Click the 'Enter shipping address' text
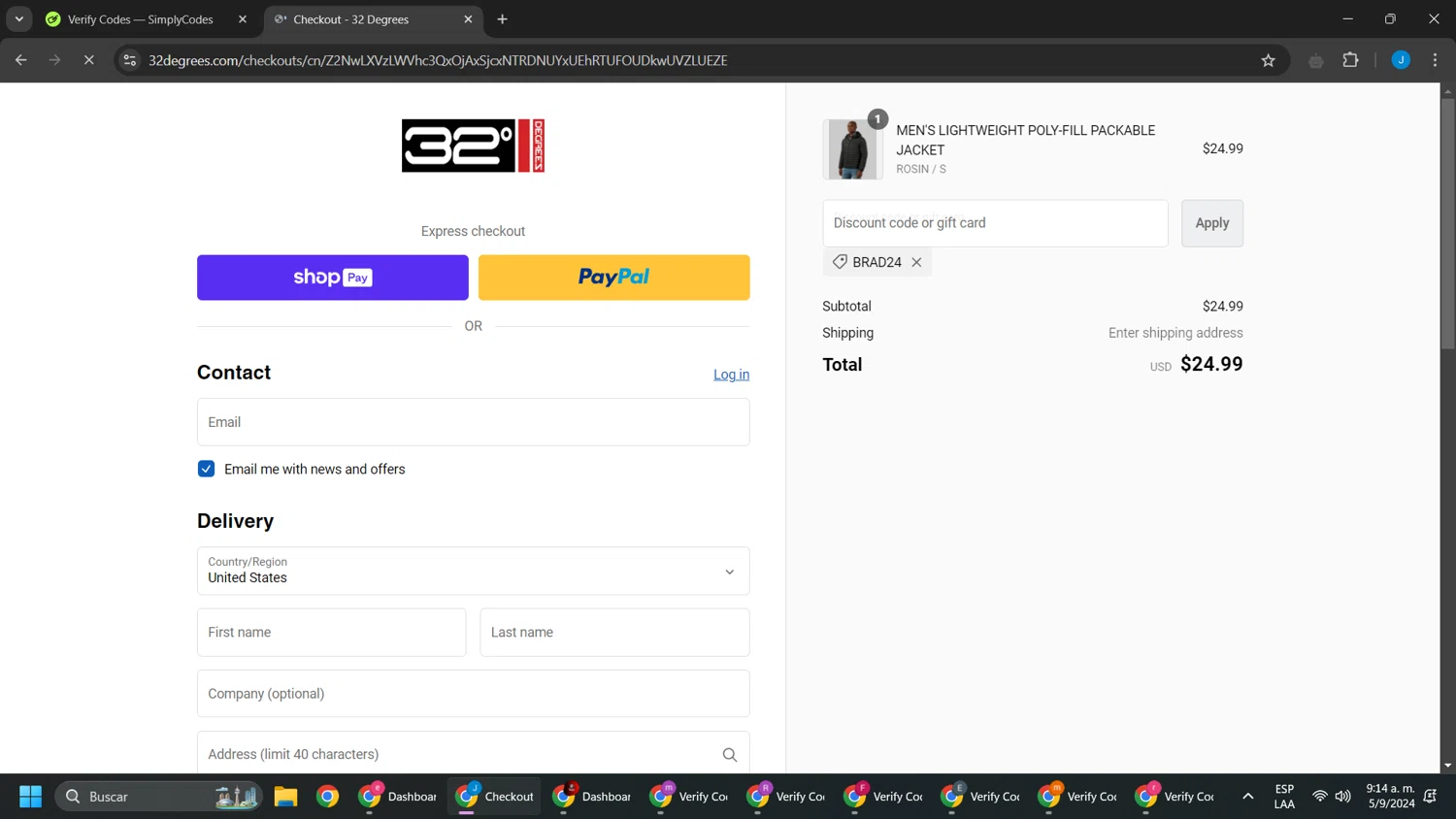 point(1175,333)
